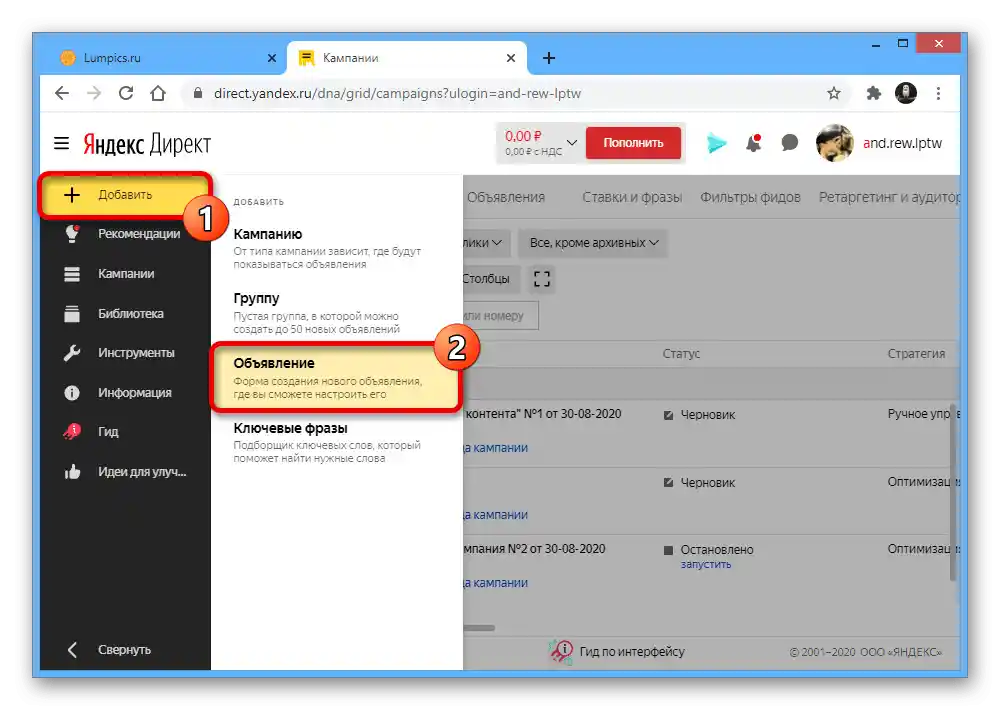The height and width of the screenshot is (710, 1000).
Task: Open Все, кроме архивных dropdown
Action: click(593, 243)
